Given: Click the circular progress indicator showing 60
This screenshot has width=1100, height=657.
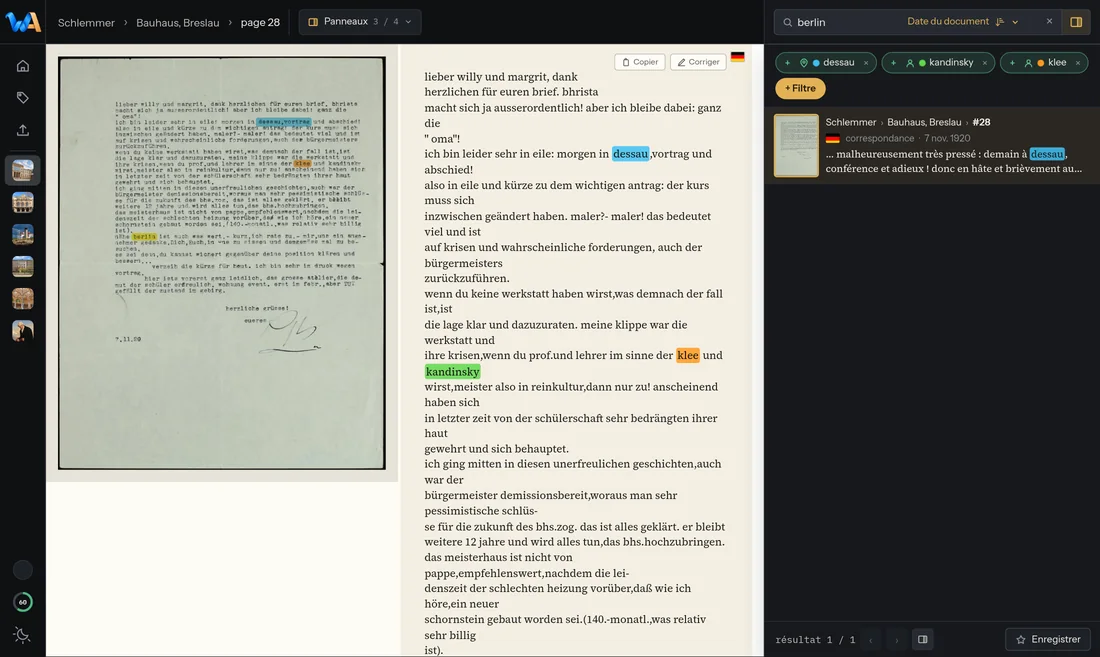Looking at the screenshot, I should click(22, 602).
